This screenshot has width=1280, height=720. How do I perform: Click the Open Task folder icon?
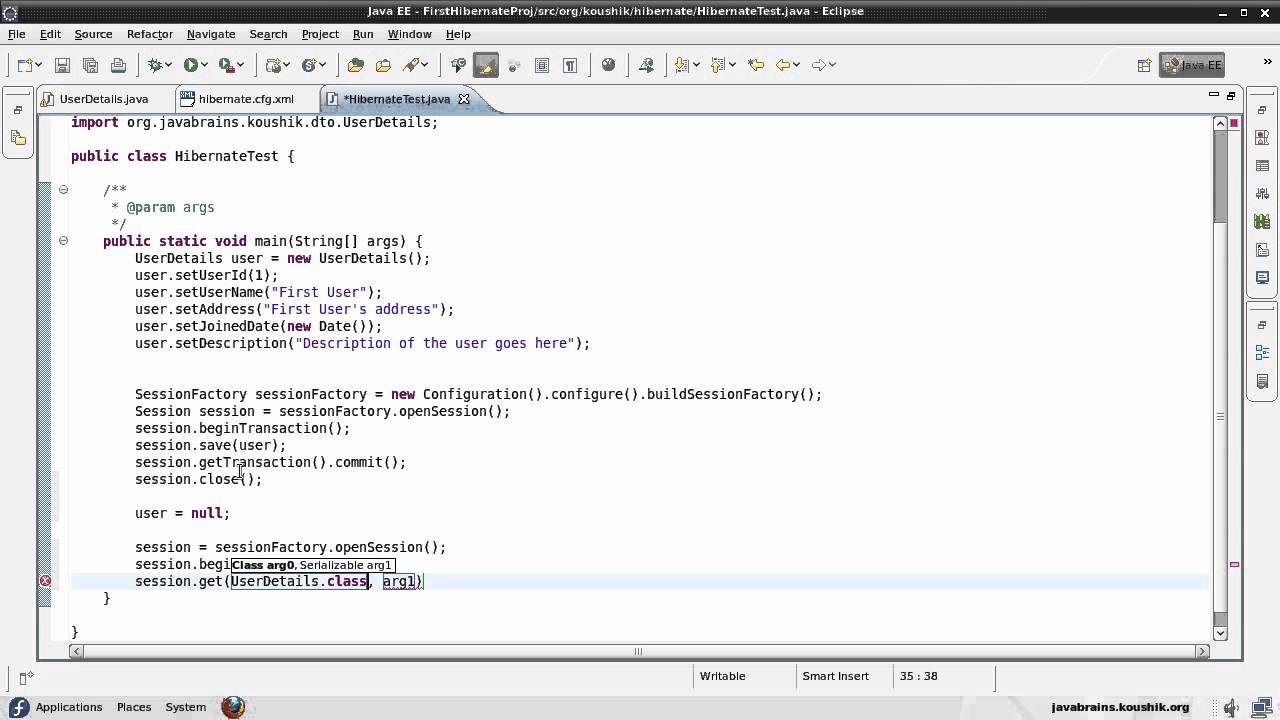383,65
